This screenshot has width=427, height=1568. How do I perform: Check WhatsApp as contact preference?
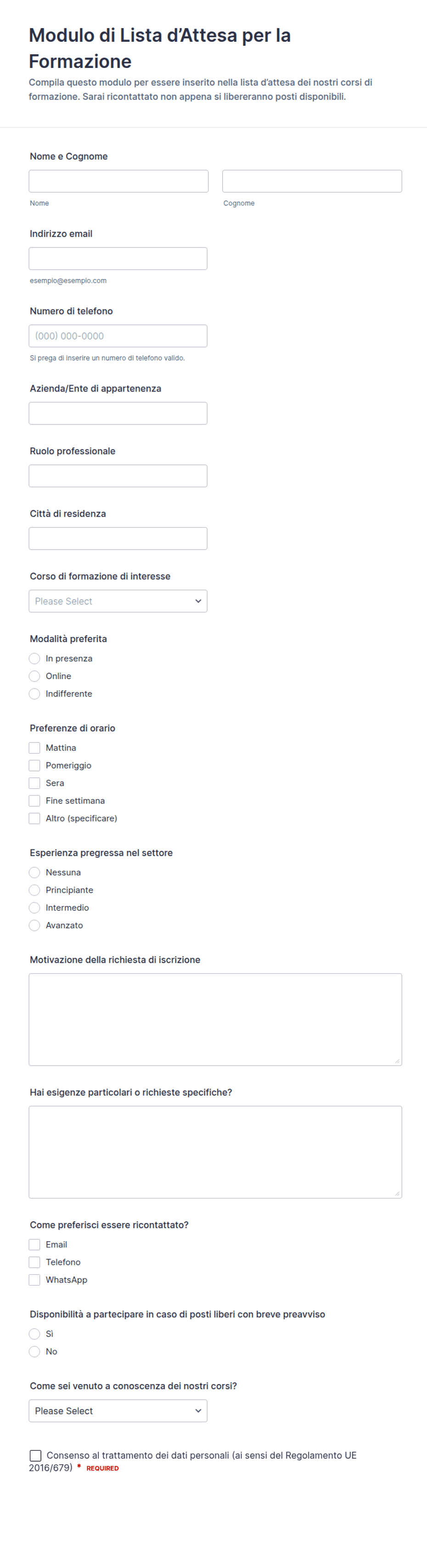pos(35,1280)
